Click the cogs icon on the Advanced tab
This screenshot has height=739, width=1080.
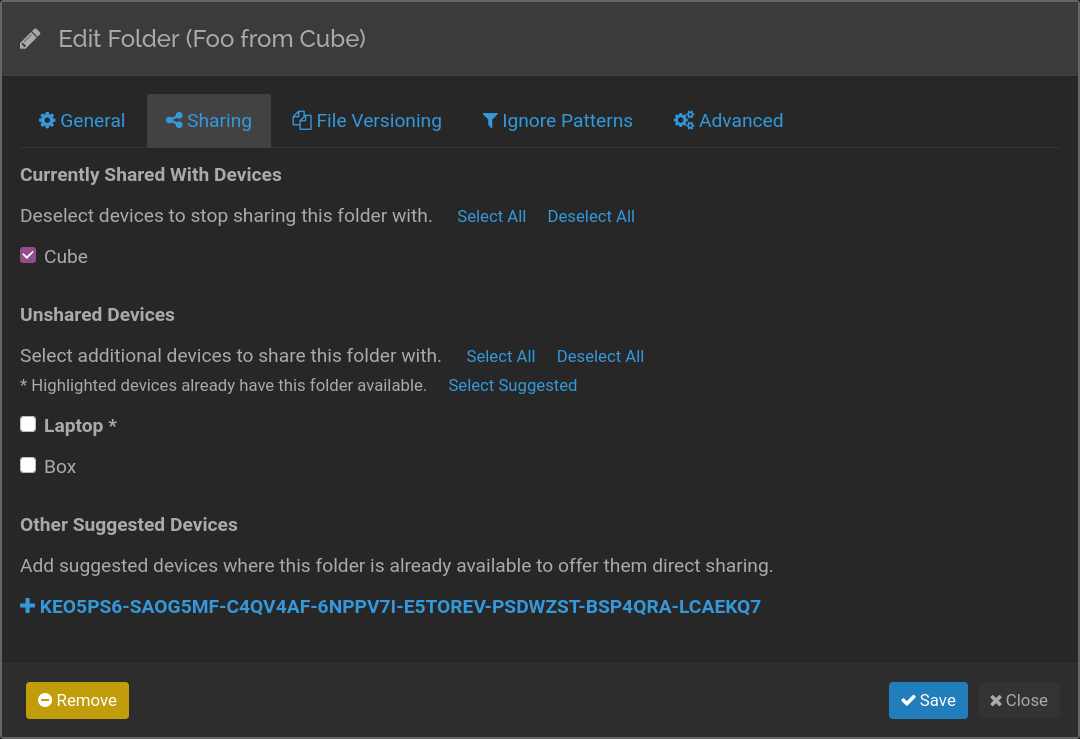[683, 120]
